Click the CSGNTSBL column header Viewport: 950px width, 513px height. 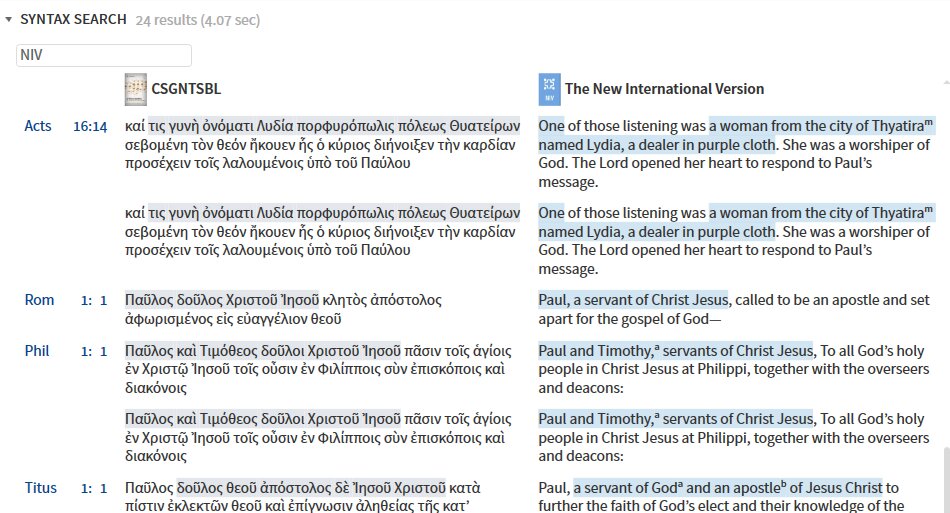[x=186, y=89]
